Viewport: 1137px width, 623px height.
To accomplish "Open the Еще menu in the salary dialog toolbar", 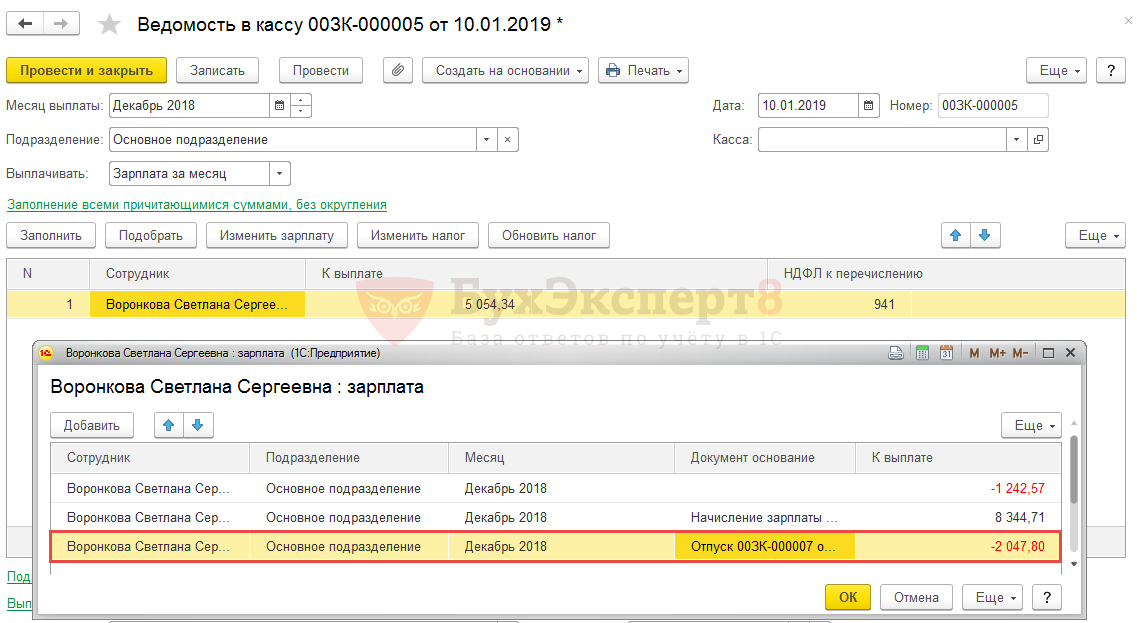I will pyautogui.click(x=1031, y=425).
